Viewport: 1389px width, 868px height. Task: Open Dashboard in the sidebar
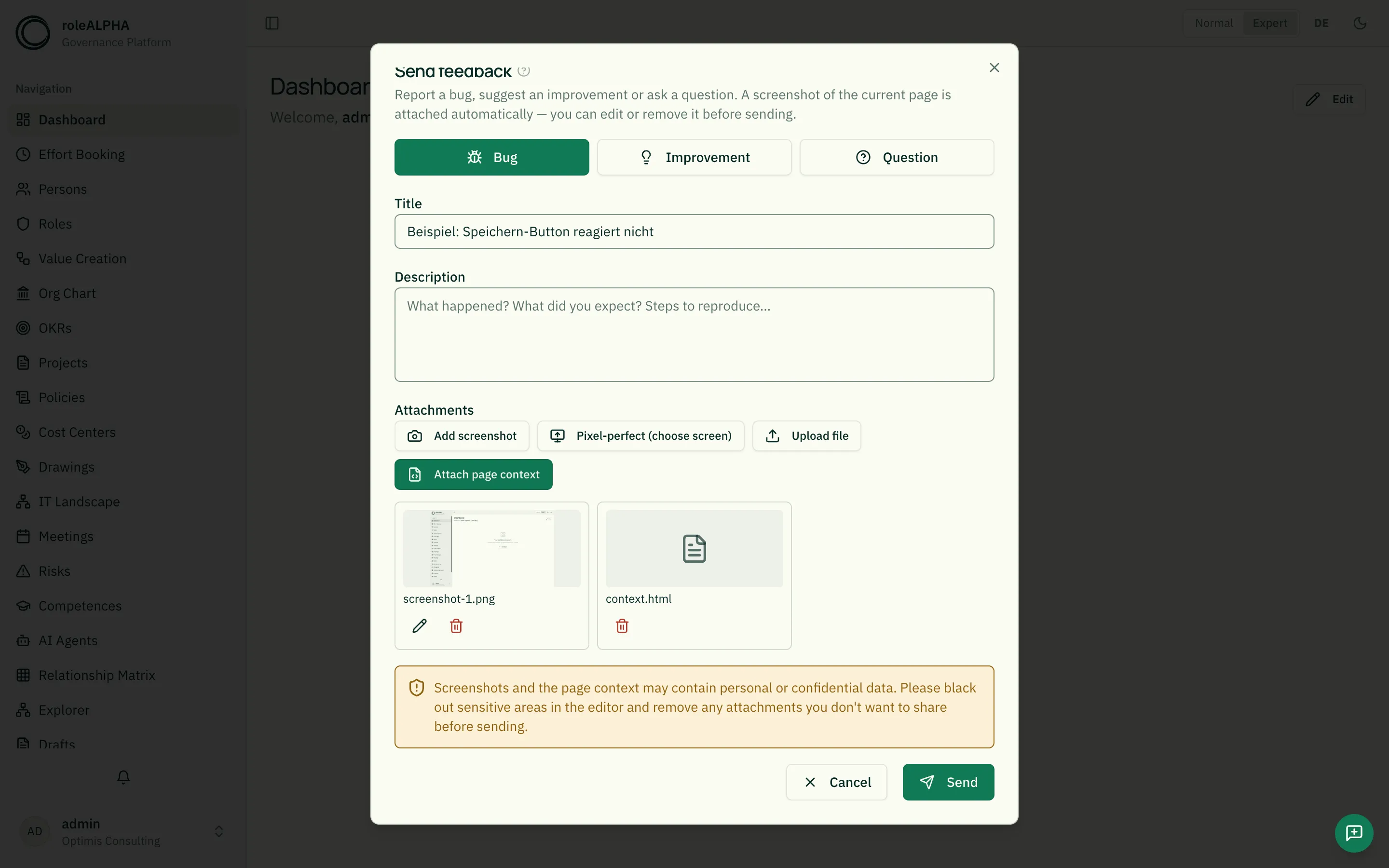click(123, 120)
